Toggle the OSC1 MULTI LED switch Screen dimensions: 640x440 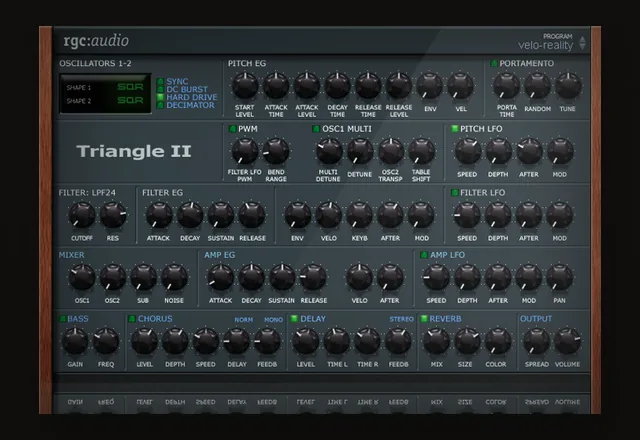[316, 129]
